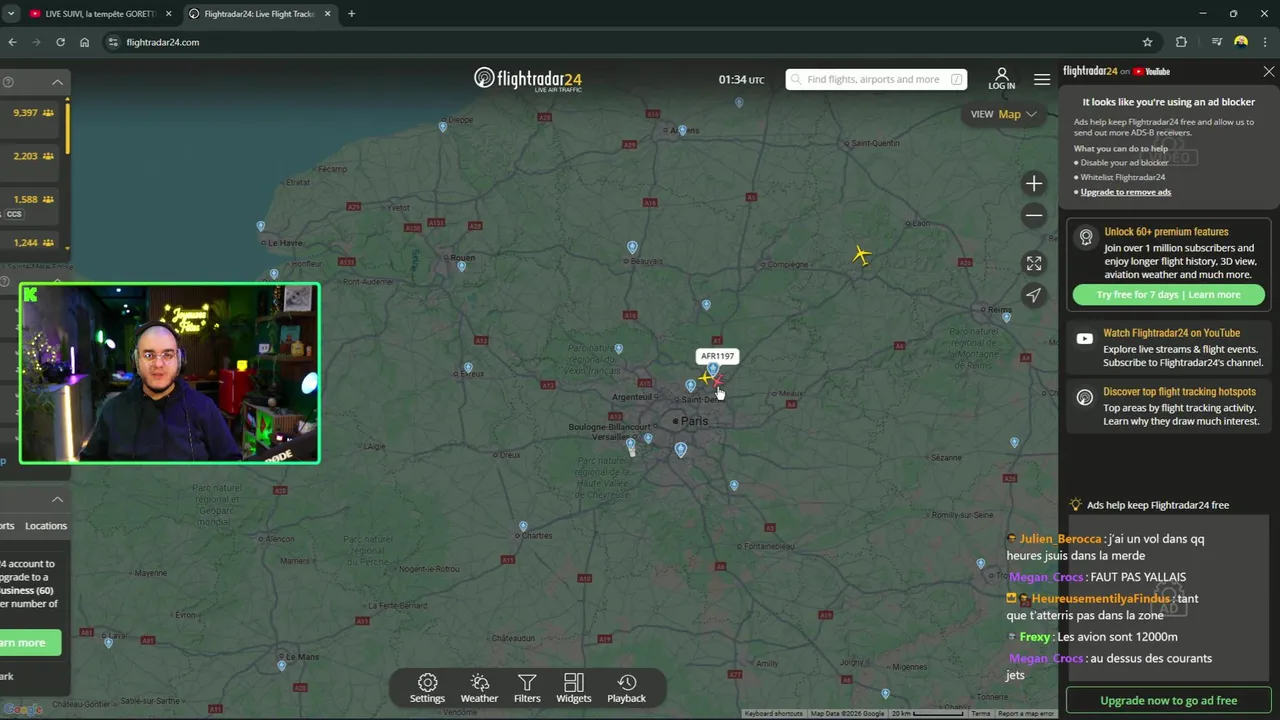Open the Widgets panel
The height and width of the screenshot is (720, 1280).
pyautogui.click(x=573, y=688)
